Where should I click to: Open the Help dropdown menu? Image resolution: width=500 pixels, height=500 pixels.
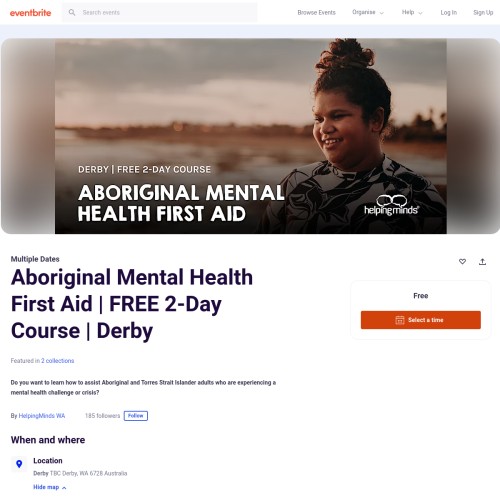tap(412, 12)
